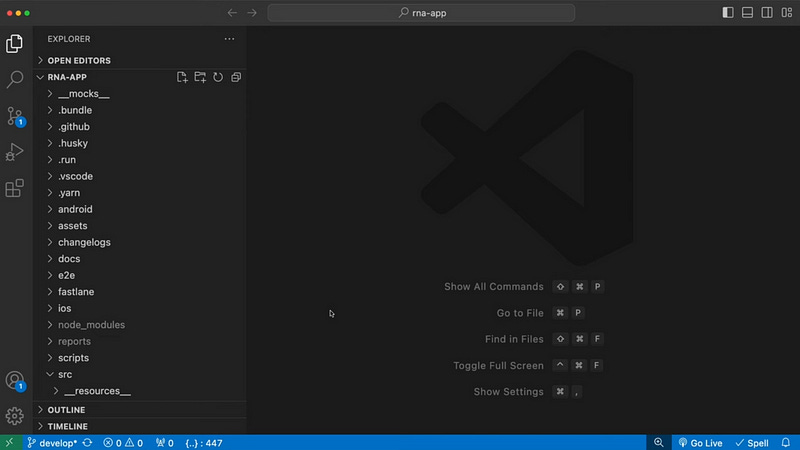Expand the Open Editors section
The height and width of the screenshot is (450, 800).
pyautogui.click(x=140, y=60)
